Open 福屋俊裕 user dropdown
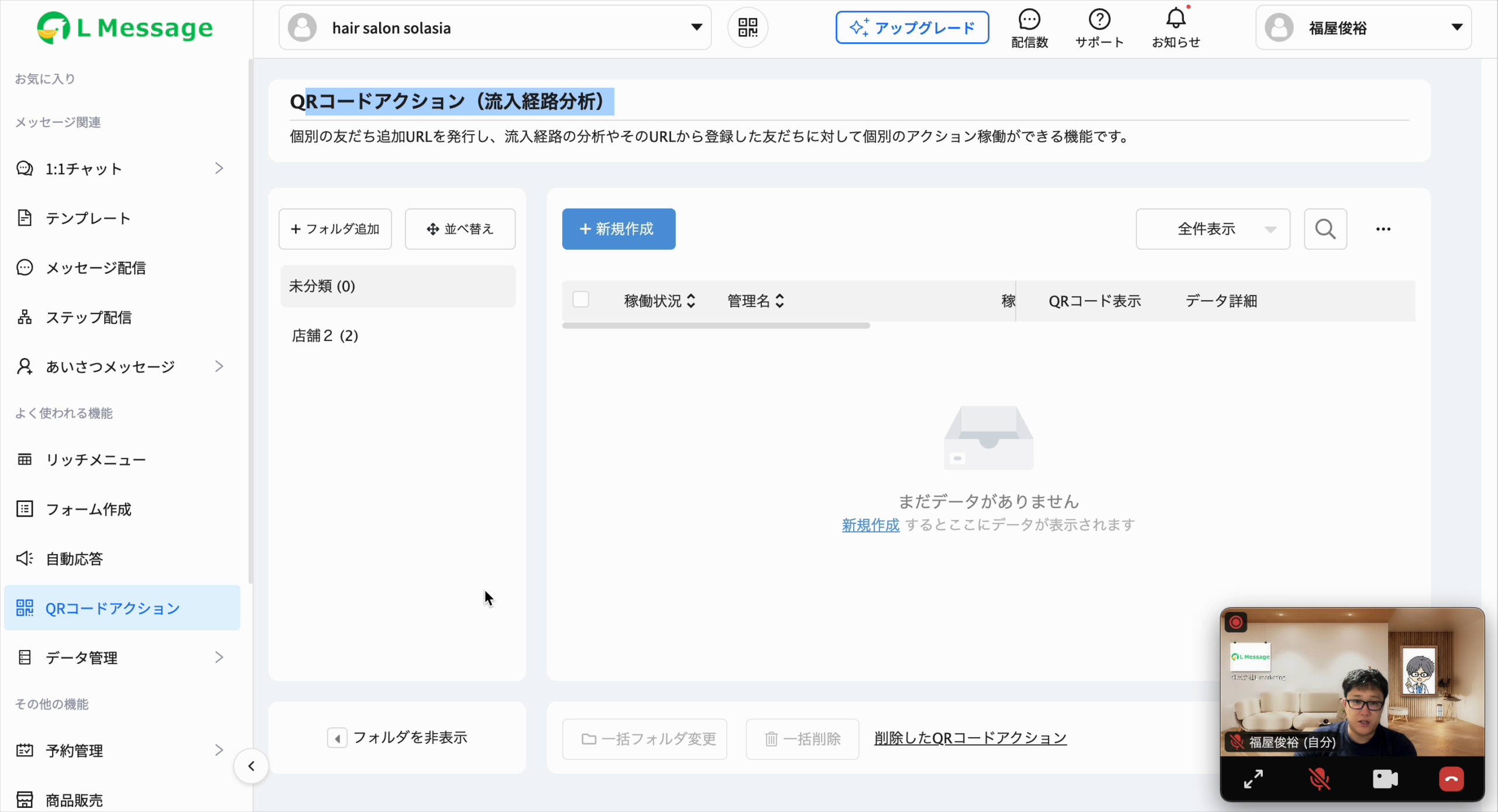Screen dimensions: 1498x812 coord(1363,27)
